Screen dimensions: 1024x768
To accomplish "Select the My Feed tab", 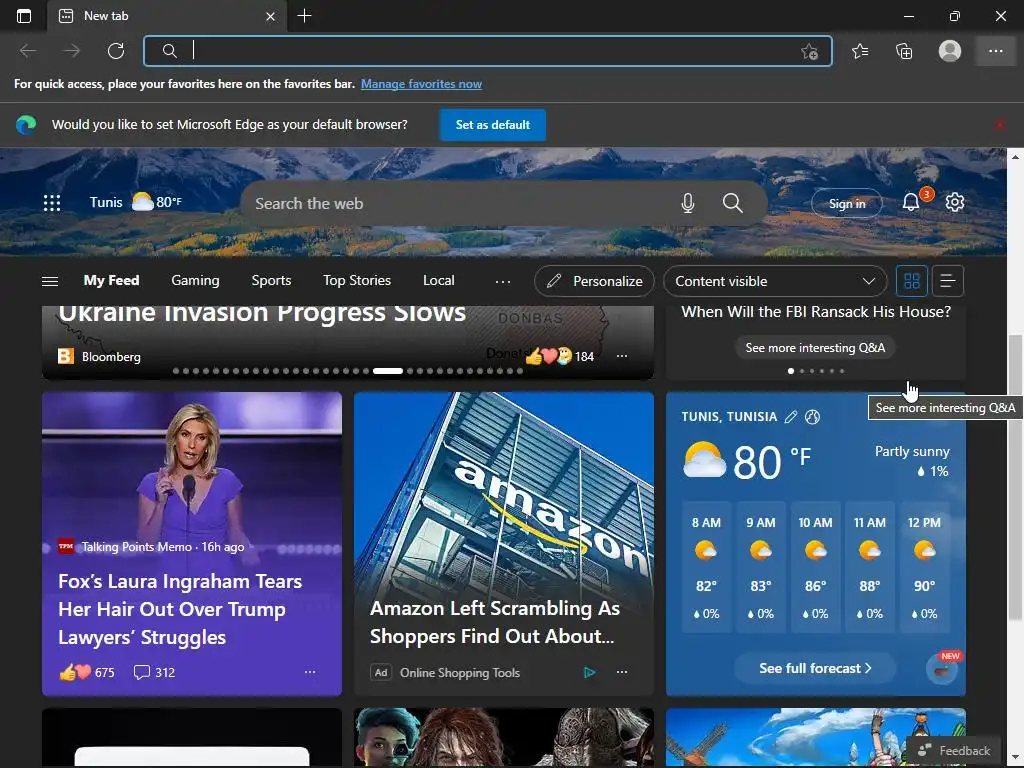I will pyautogui.click(x=111, y=280).
